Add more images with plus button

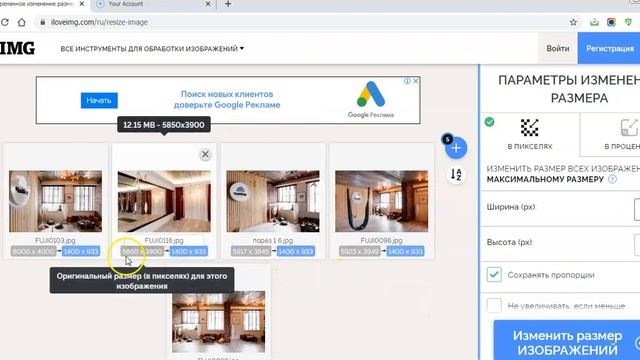tap(456, 148)
